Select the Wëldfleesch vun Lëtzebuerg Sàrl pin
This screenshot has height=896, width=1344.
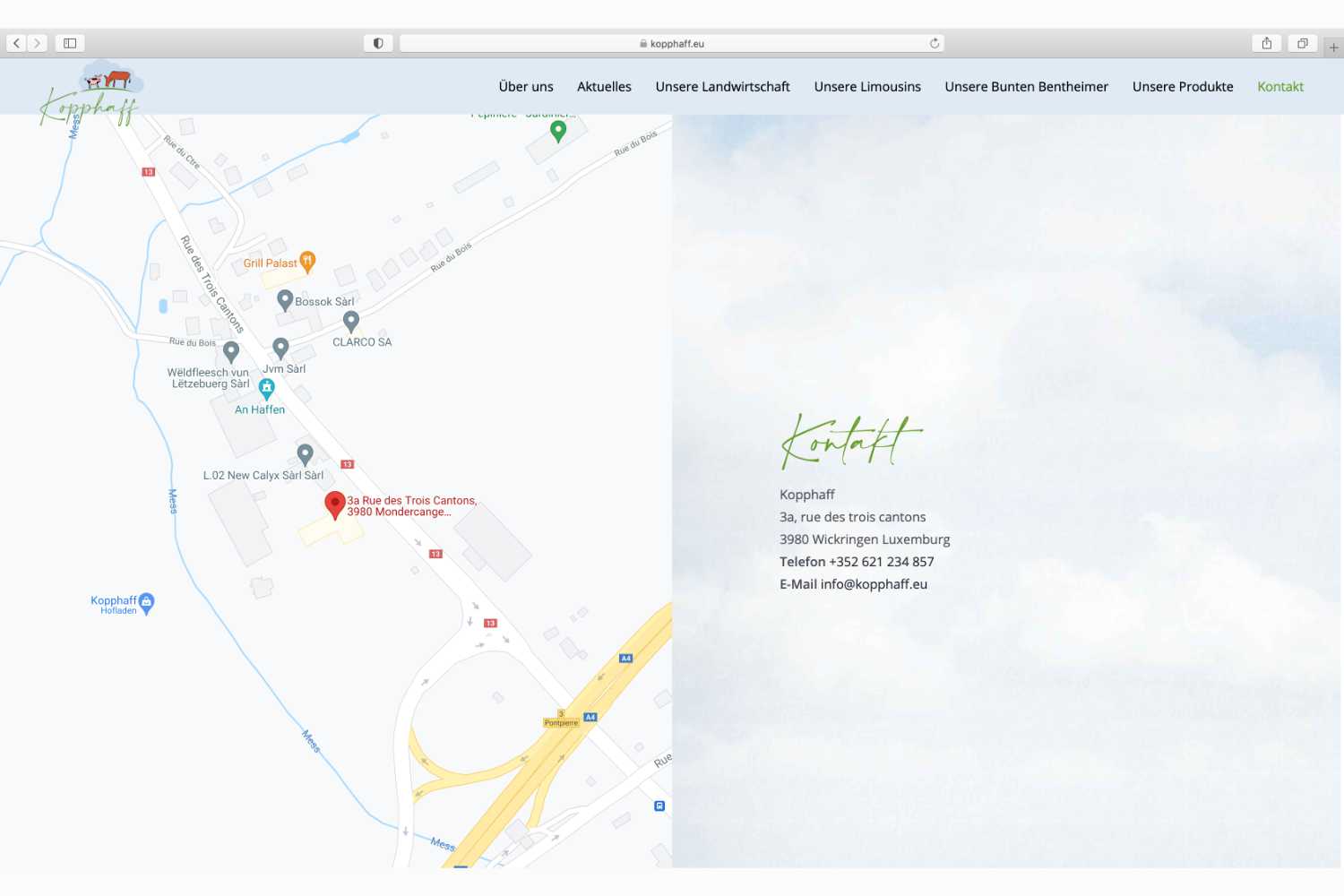point(232,350)
